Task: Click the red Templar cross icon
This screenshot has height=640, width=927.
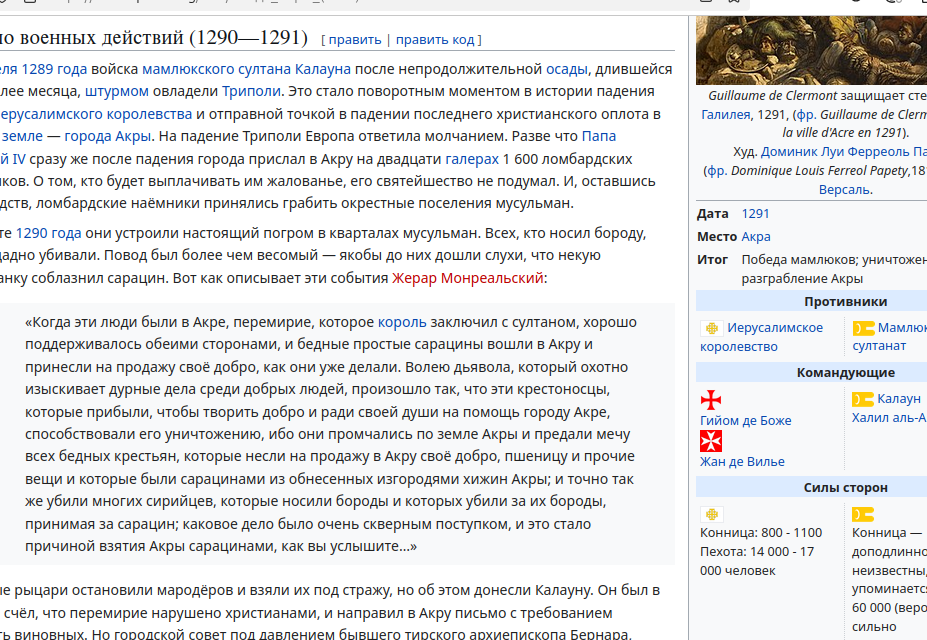Action: click(x=711, y=400)
